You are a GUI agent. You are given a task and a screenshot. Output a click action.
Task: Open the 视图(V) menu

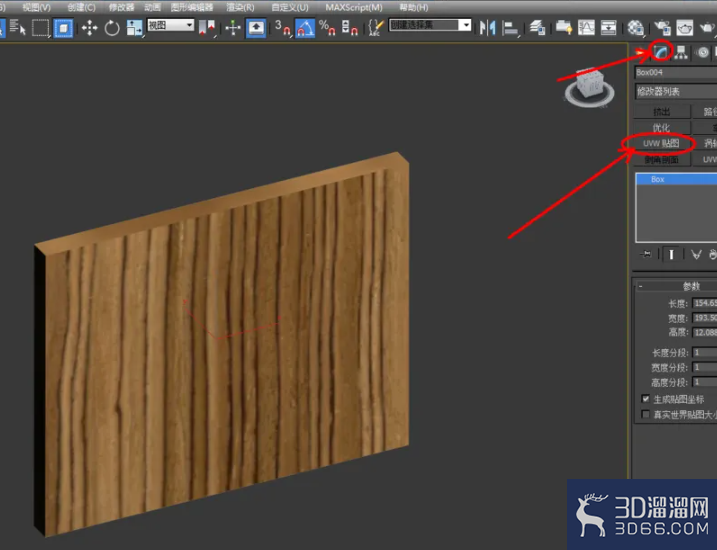coord(37,7)
